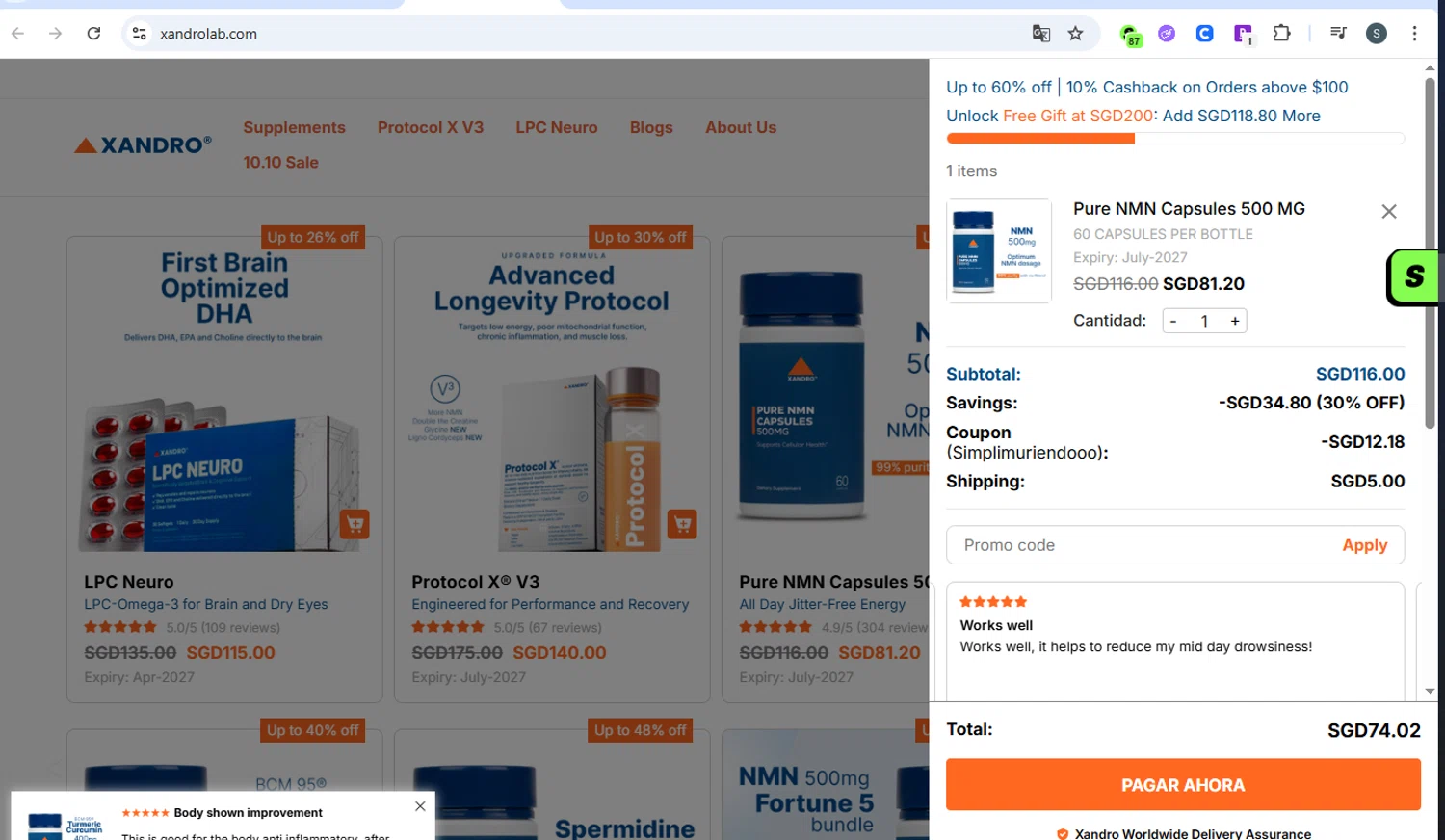Open the Chrome three-dot menu

point(1414,34)
